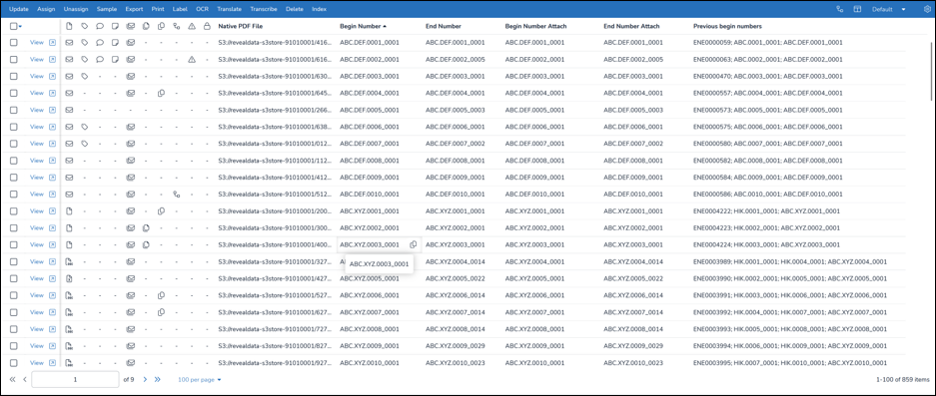Click the near duplicates column header icon
The image size is (936, 396).
(x=161, y=26)
